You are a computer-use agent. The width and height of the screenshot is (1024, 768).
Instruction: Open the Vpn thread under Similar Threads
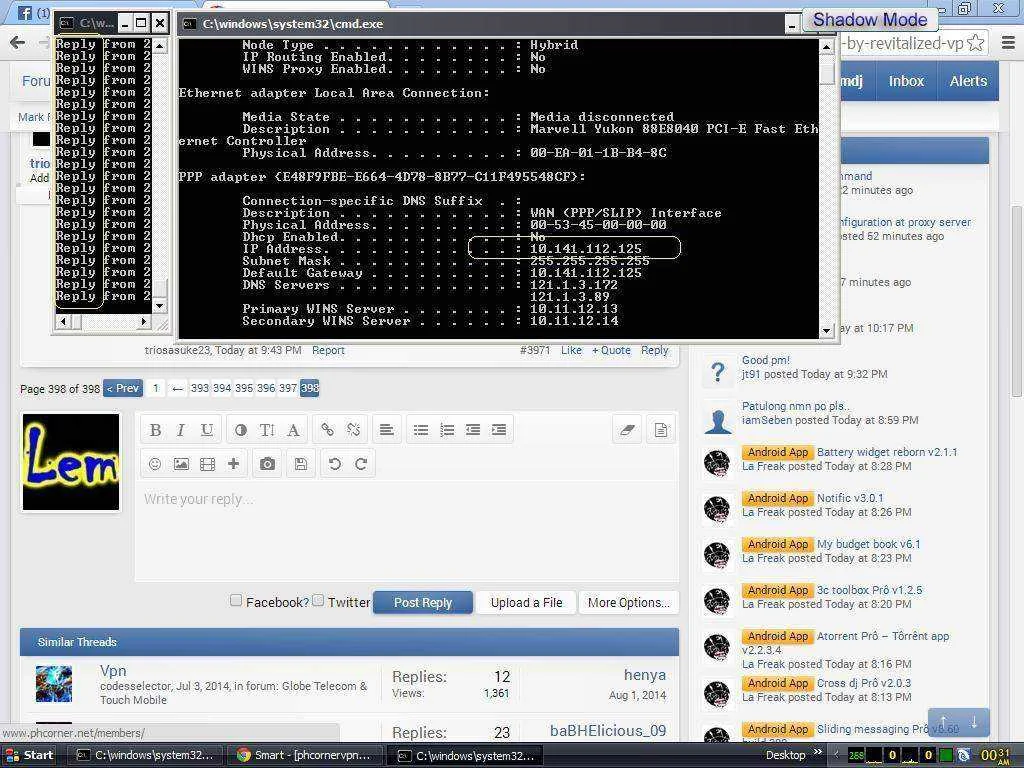tap(113, 671)
